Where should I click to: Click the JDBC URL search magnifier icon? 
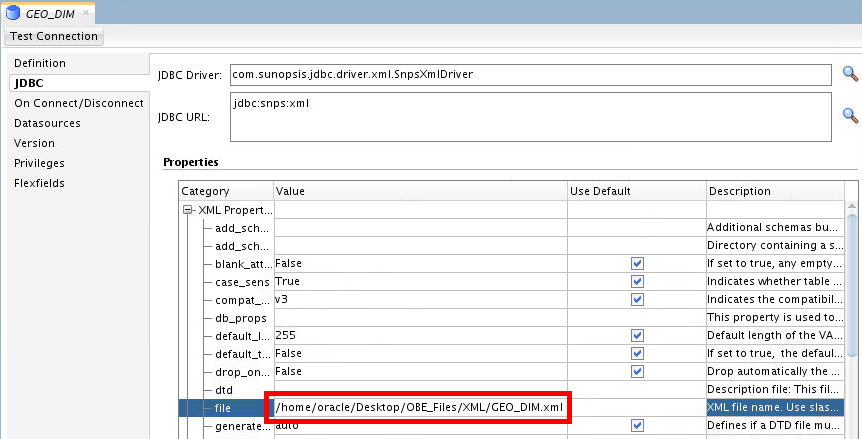(x=850, y=115)
